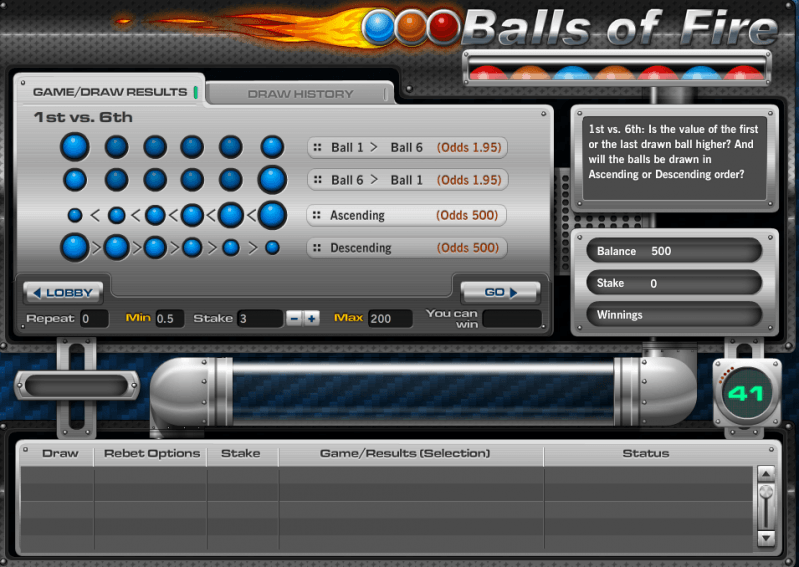Screen dimensions: 799x567
Task: Click the Stake column header in table
Action: click(241, 453)
